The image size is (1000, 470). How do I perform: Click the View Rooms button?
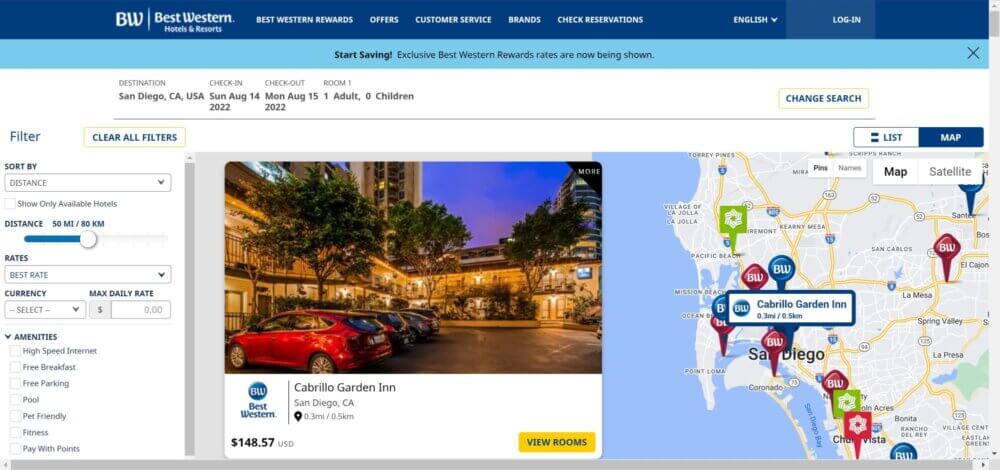(x=557, y=442)
